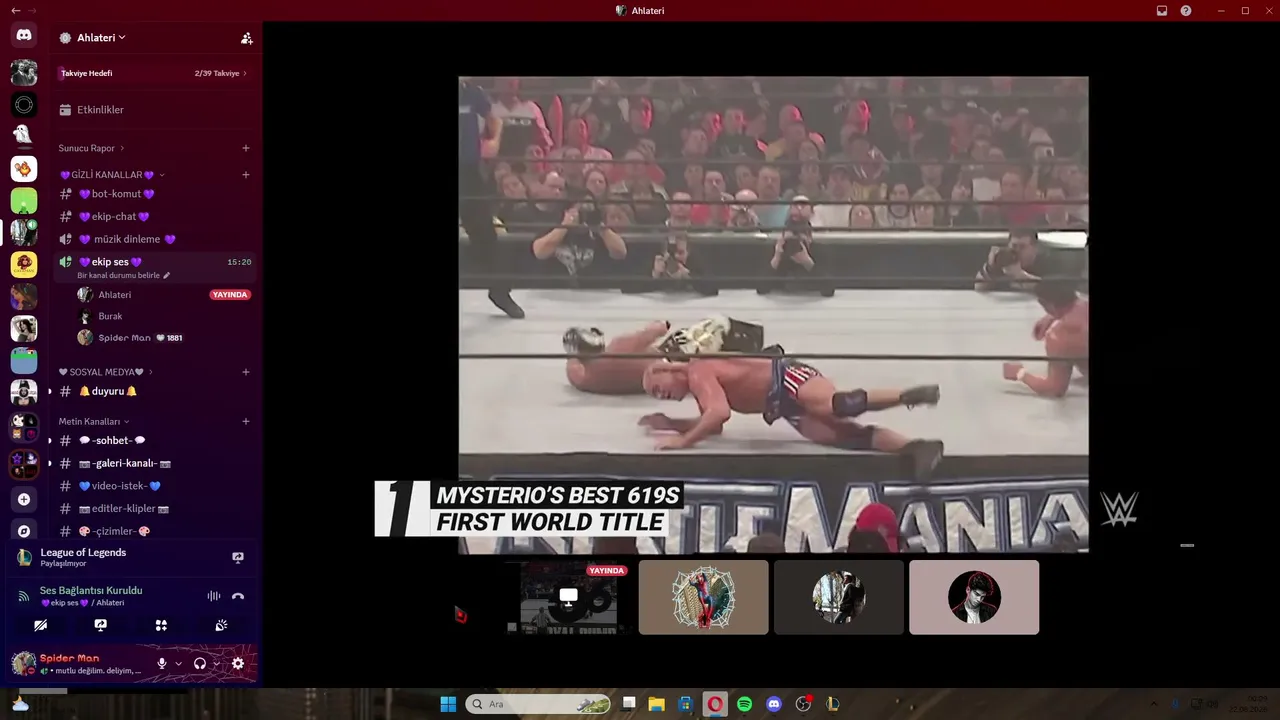Open headphone output options arrow
The width and height of the screenshot is (1280, 720).
[216, 663]
